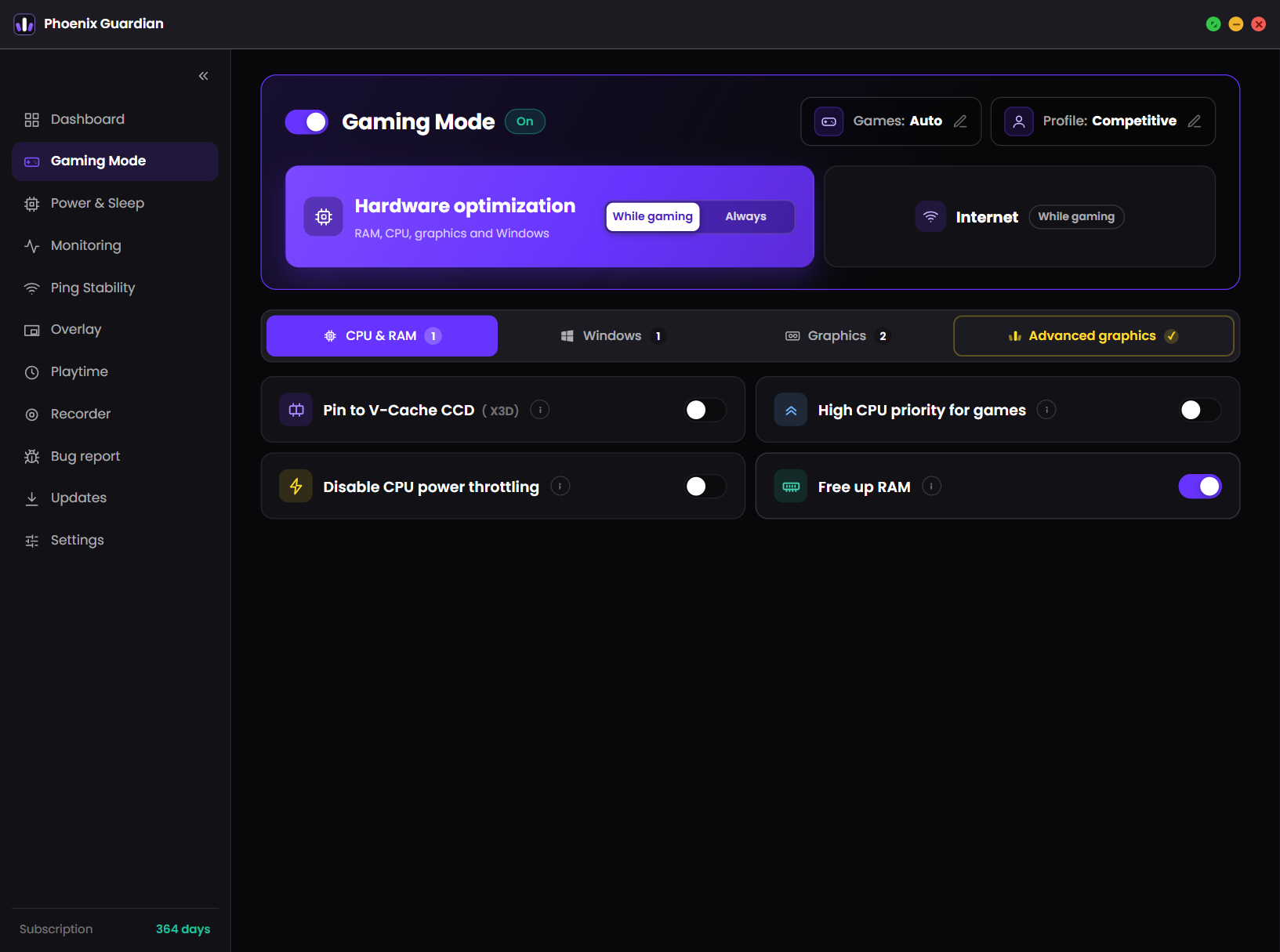Edit Profile: Competitive with pencil icon
Viewport: 1280px width, 952px height.
1195,121
